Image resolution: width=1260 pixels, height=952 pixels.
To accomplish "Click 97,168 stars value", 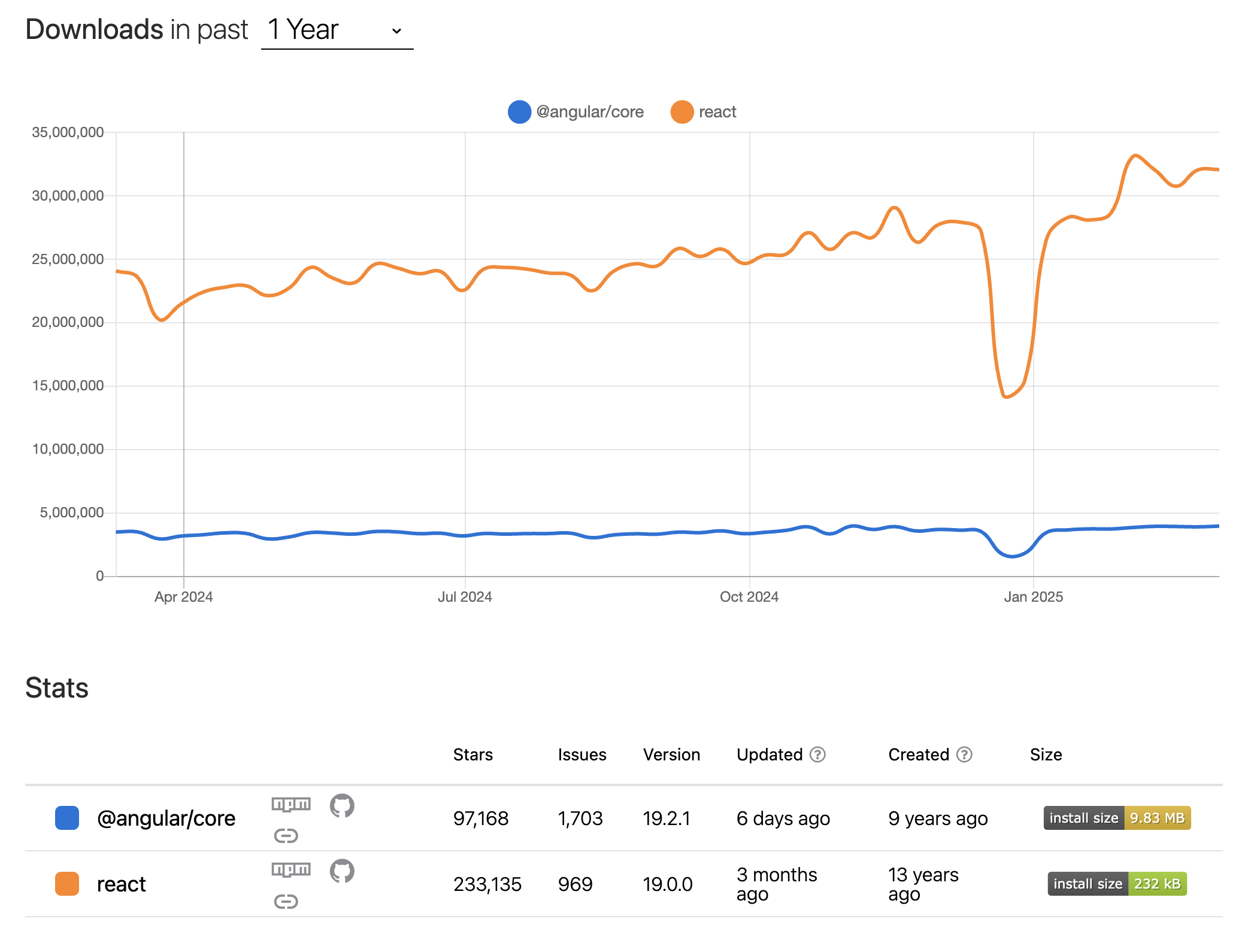I will pyautogui.click(x=481, y=818).
